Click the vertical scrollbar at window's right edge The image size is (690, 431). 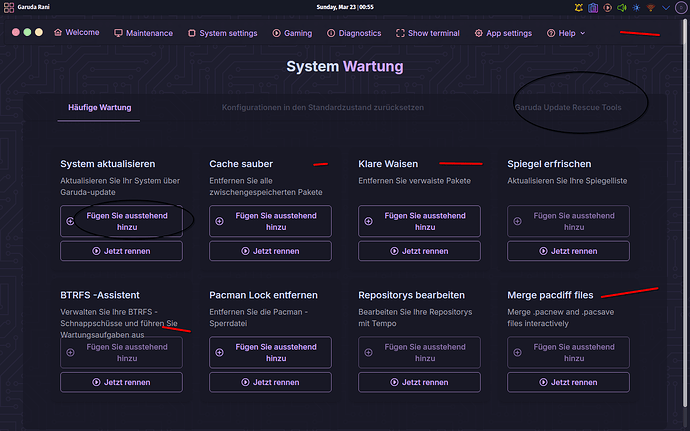pyautogui.click(x=685, y=211)
